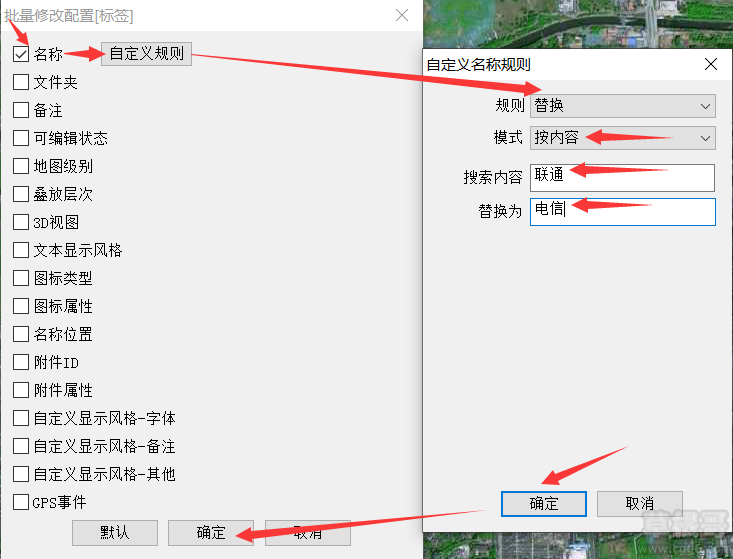Check the 图标属性 checkbox

[x=21, y=306]
